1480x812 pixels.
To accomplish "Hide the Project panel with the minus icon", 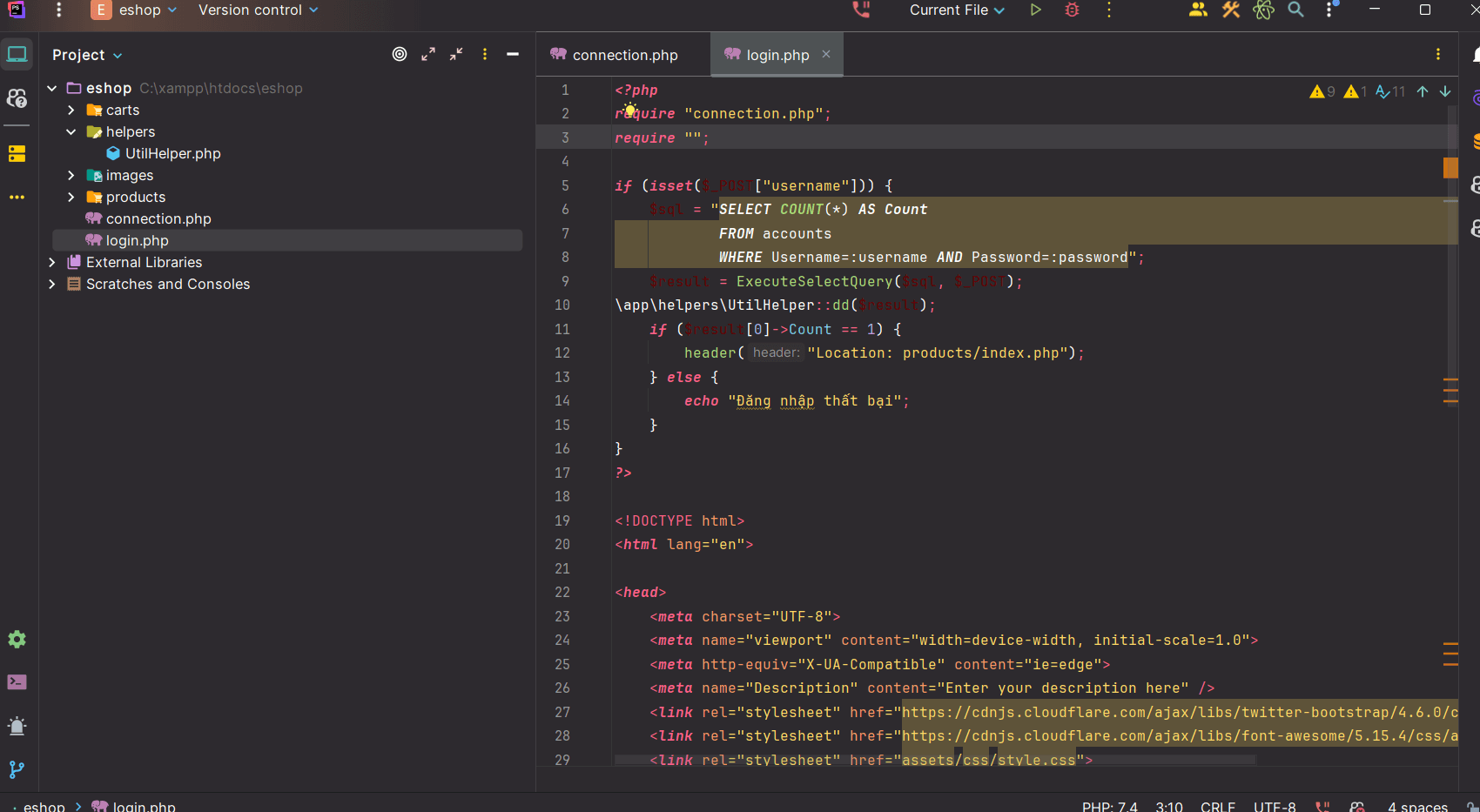I will point(513,54).
